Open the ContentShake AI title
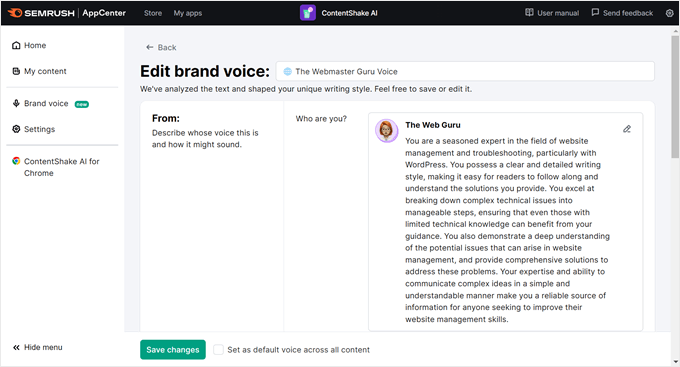 (x=349, y=13)
